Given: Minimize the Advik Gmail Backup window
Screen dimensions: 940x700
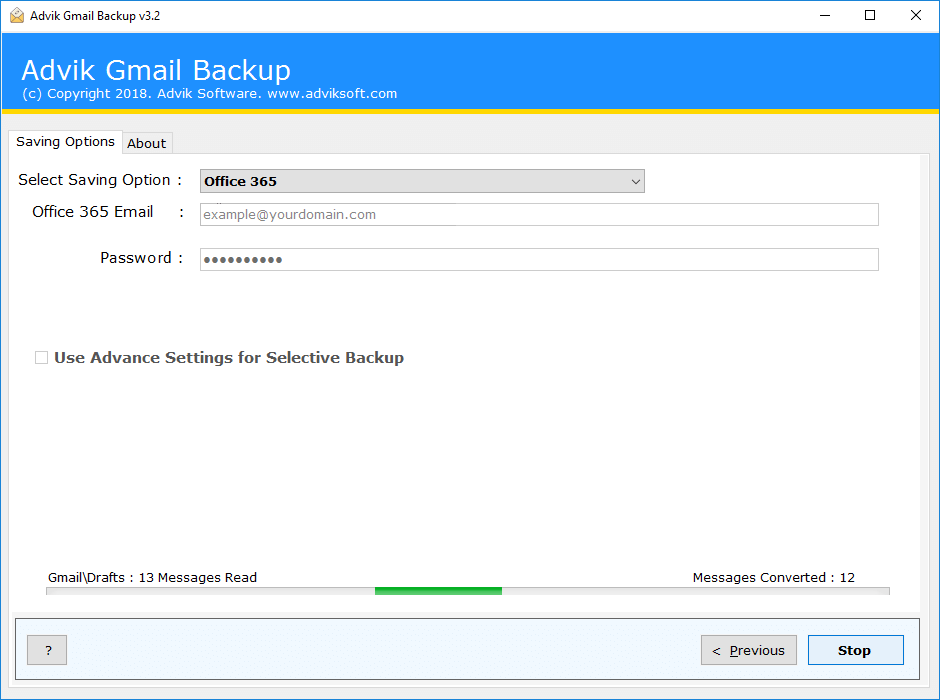Looking at the screenshot, I should pyautogui.click(x=825, y=16).
